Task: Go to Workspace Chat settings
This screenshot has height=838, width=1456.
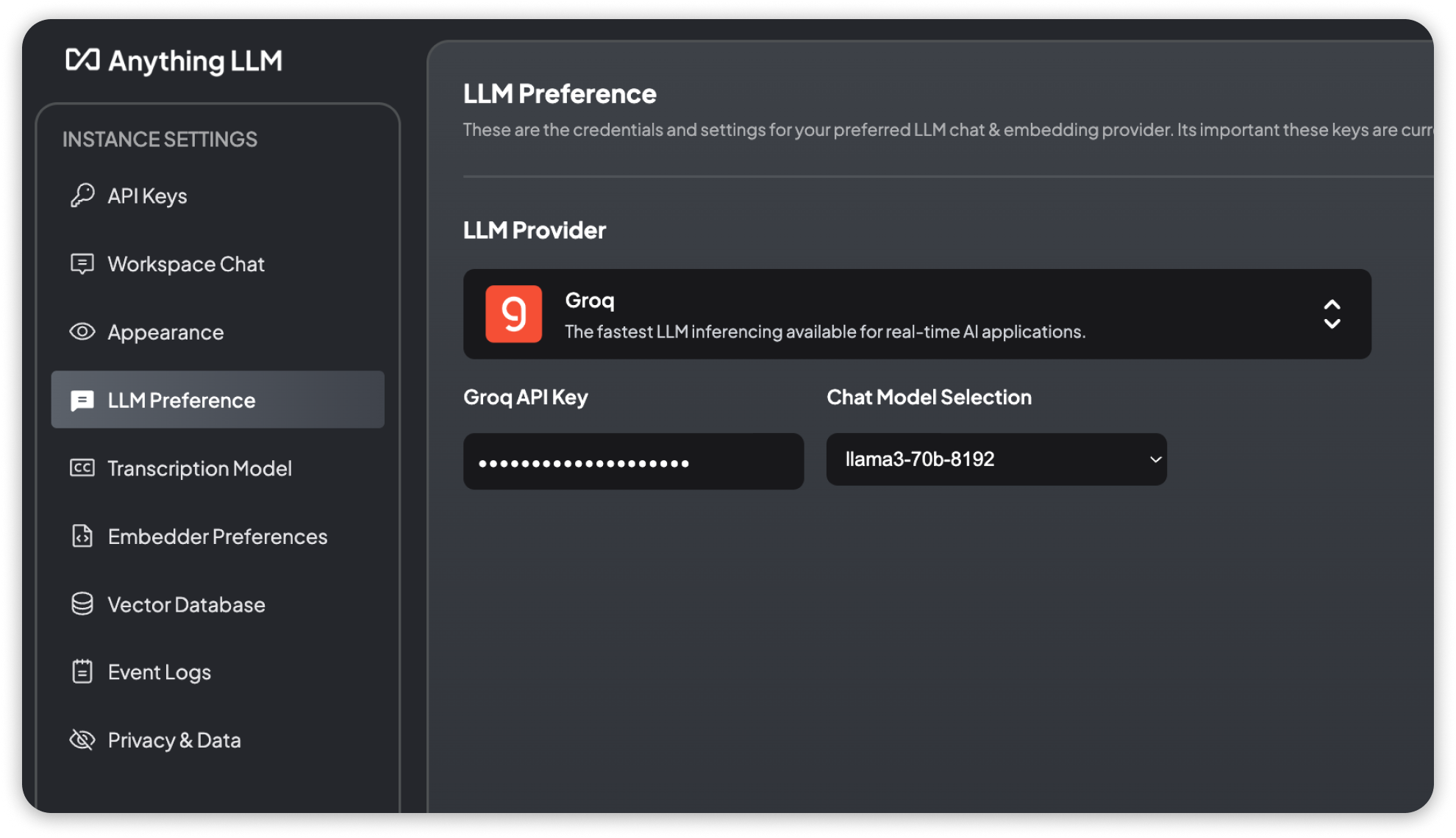Action: (x=218, y=263)
